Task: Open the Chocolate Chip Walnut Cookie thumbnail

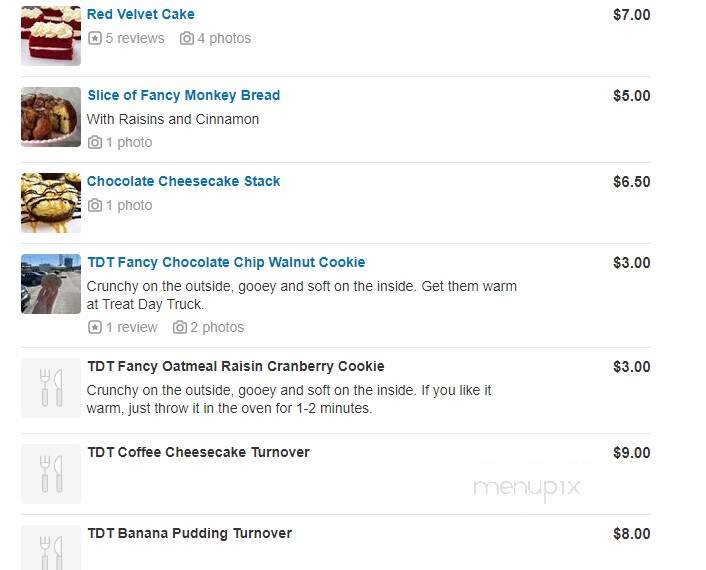Action: pos(51,284)
